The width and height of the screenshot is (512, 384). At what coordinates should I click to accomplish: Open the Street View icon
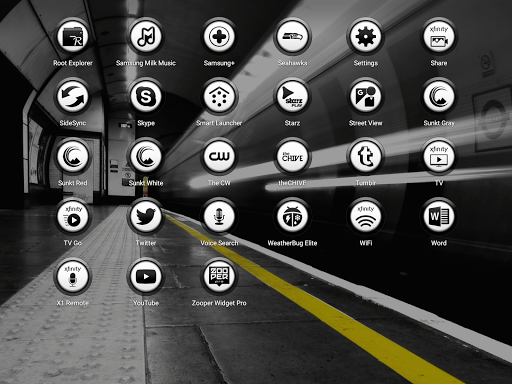coord(366,97)
